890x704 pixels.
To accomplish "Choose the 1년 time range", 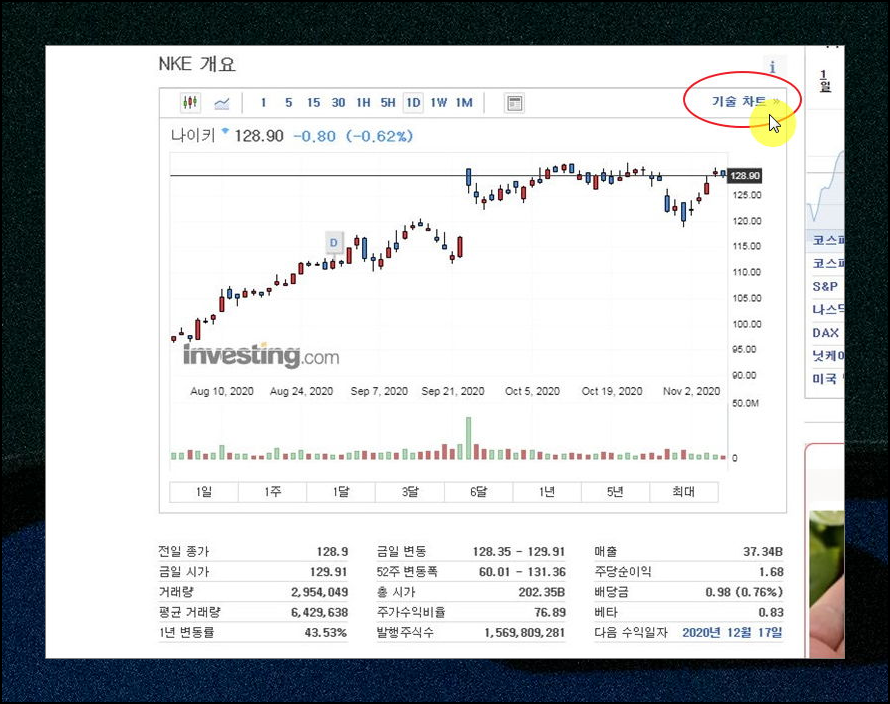I will pyautogui.click(x=547, y=492).
